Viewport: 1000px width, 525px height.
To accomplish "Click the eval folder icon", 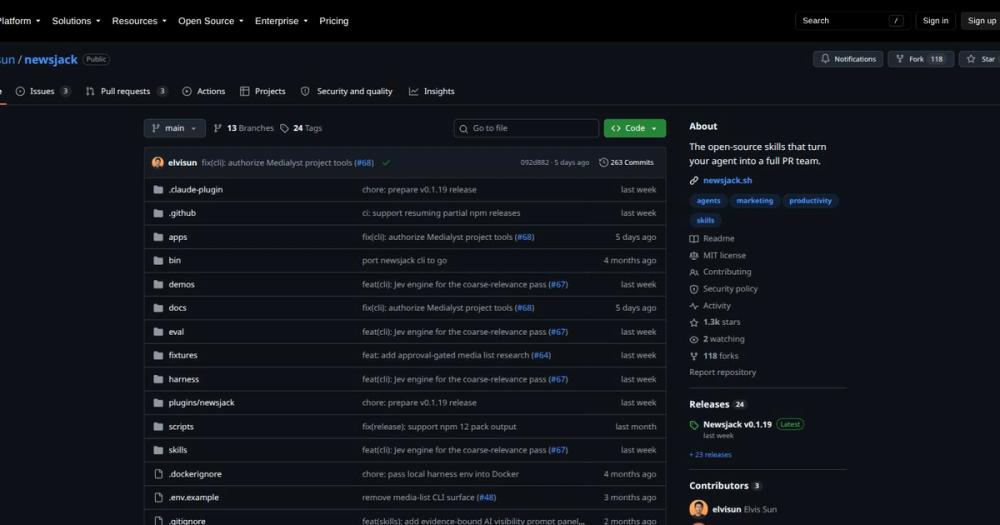I will pyautogui.click(x=158, y=332).
